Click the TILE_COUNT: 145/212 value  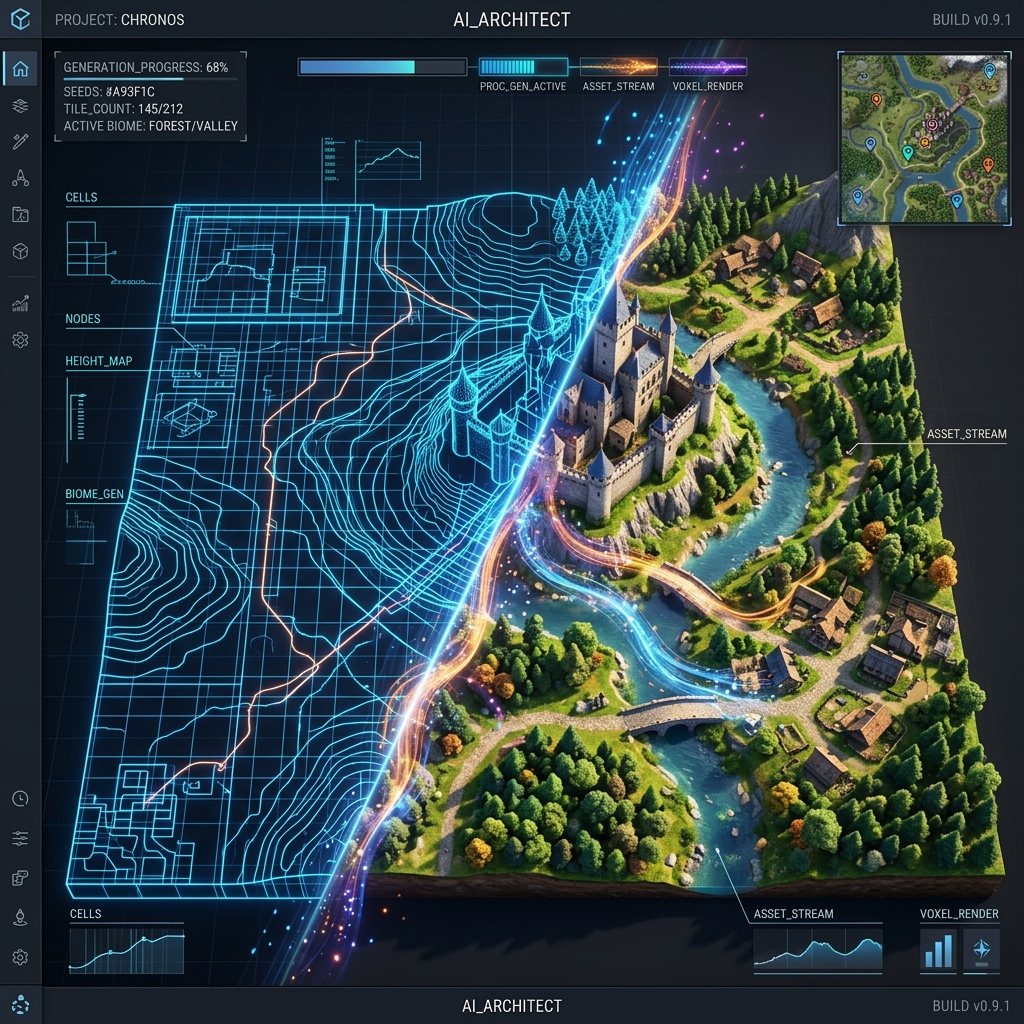pos(123,108)
